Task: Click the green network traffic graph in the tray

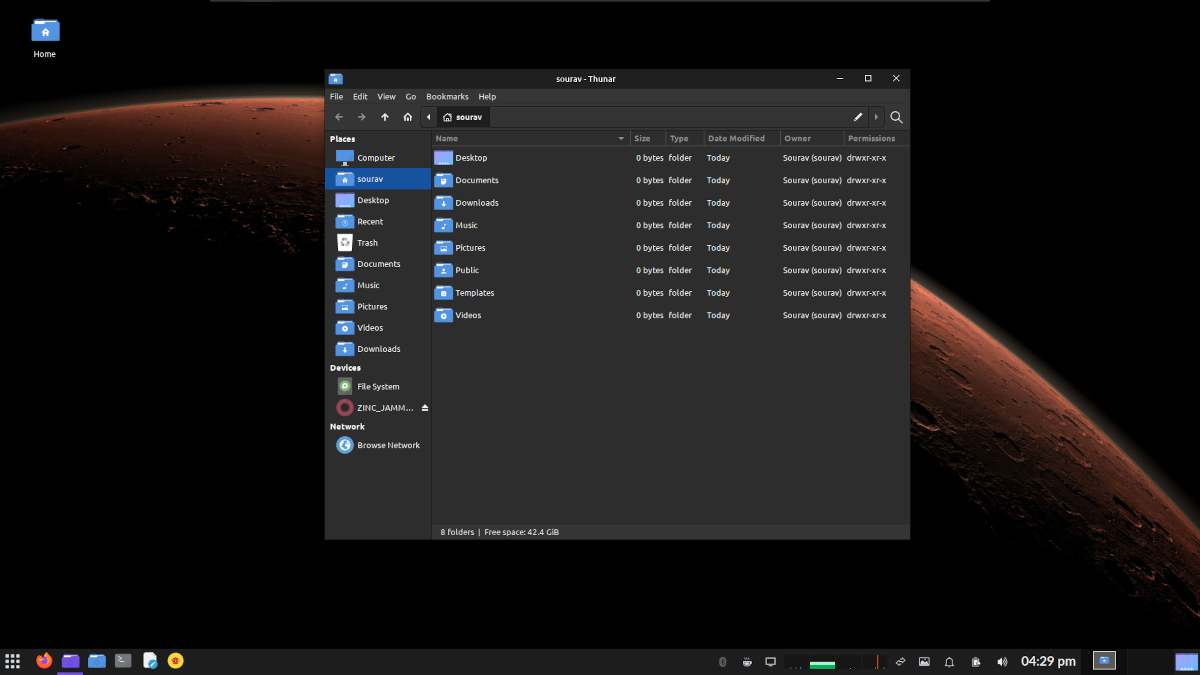Action: coord(821,661)
